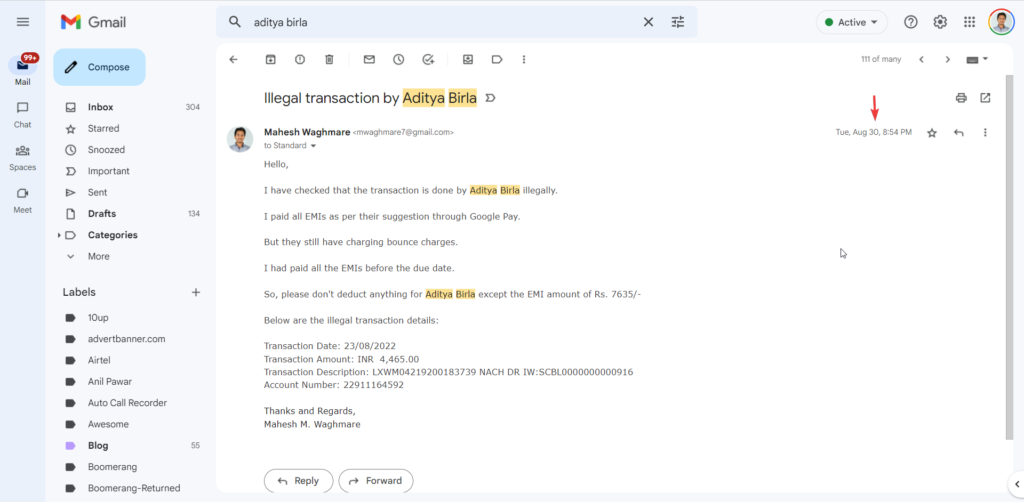Print the conversation
1024x502 pixels.
coord(961,98)
